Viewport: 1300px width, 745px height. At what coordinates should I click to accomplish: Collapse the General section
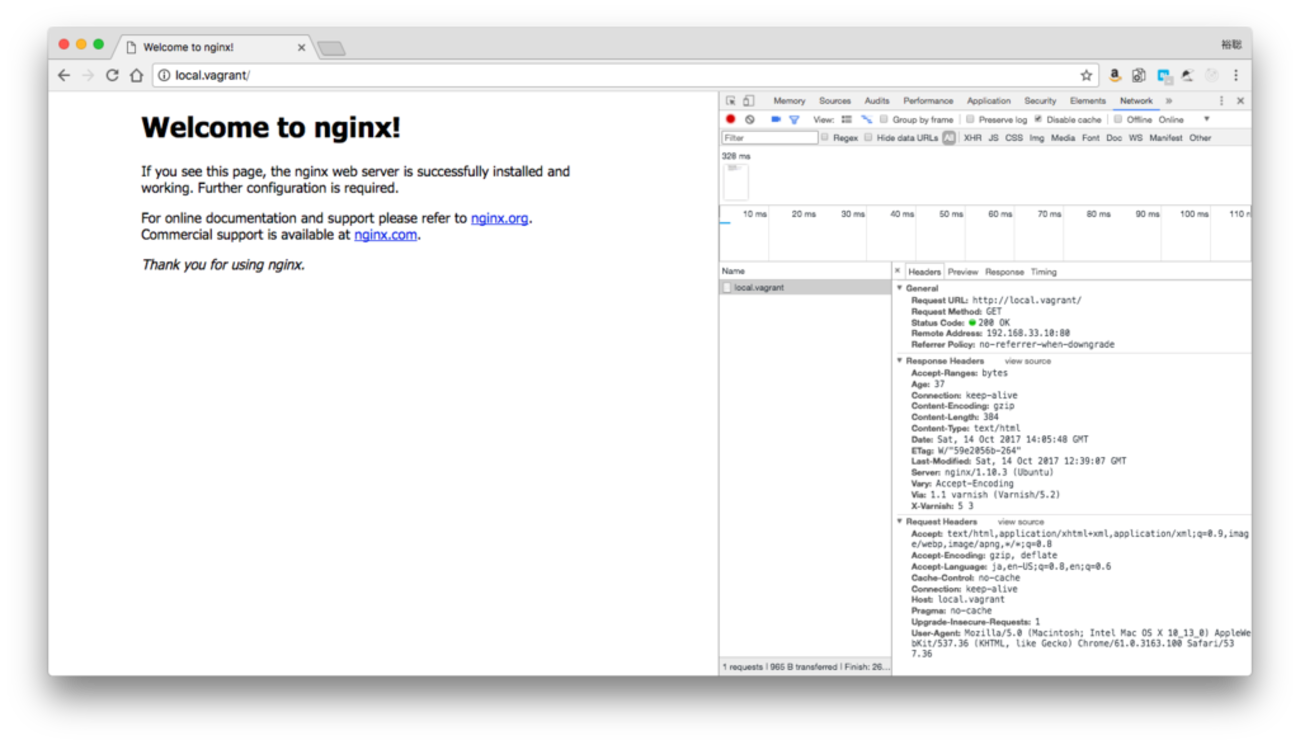[x=900, y=288]
